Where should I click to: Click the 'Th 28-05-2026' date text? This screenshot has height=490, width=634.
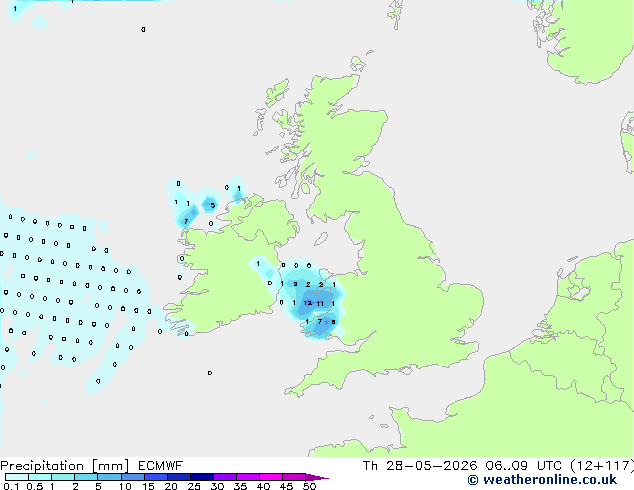pyautogui.click(x=420, y=466)
